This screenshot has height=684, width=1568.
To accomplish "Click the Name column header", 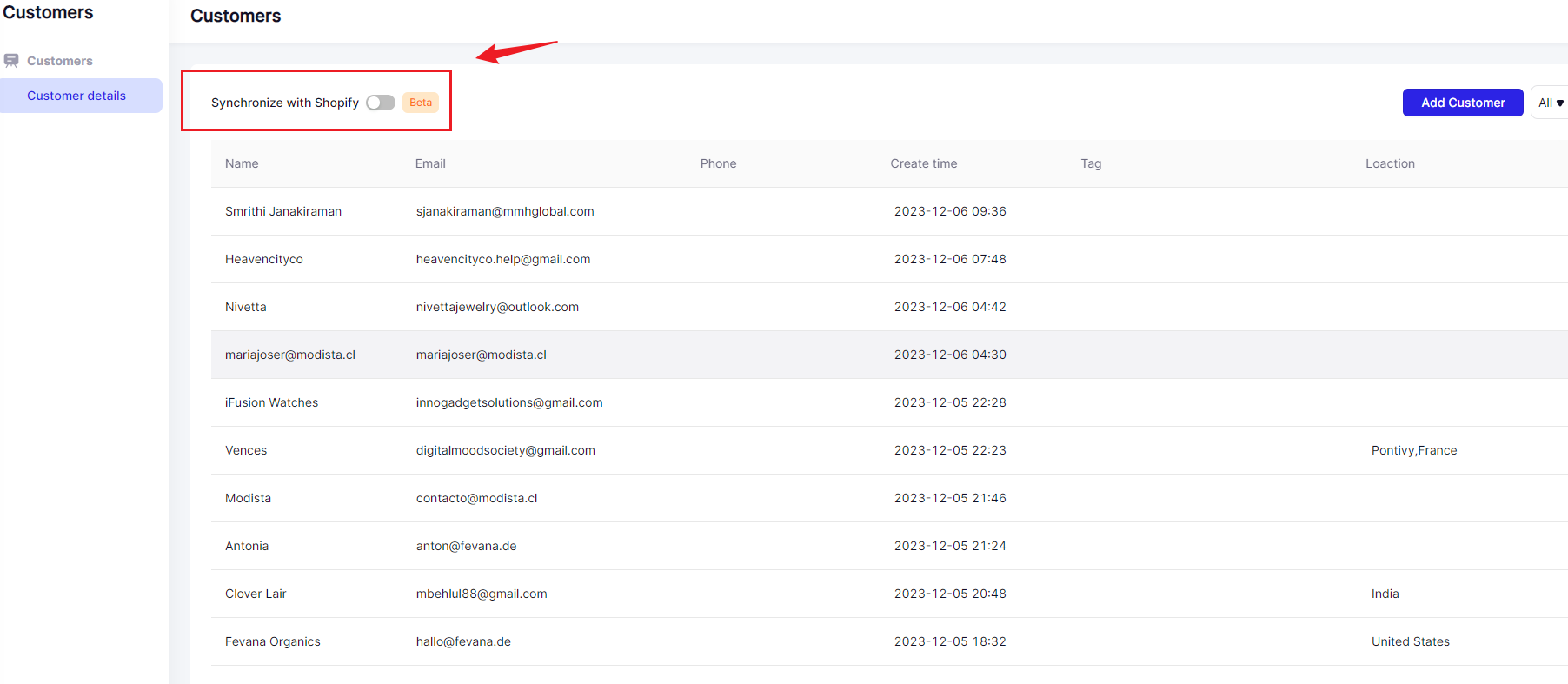I will point(242,163).
